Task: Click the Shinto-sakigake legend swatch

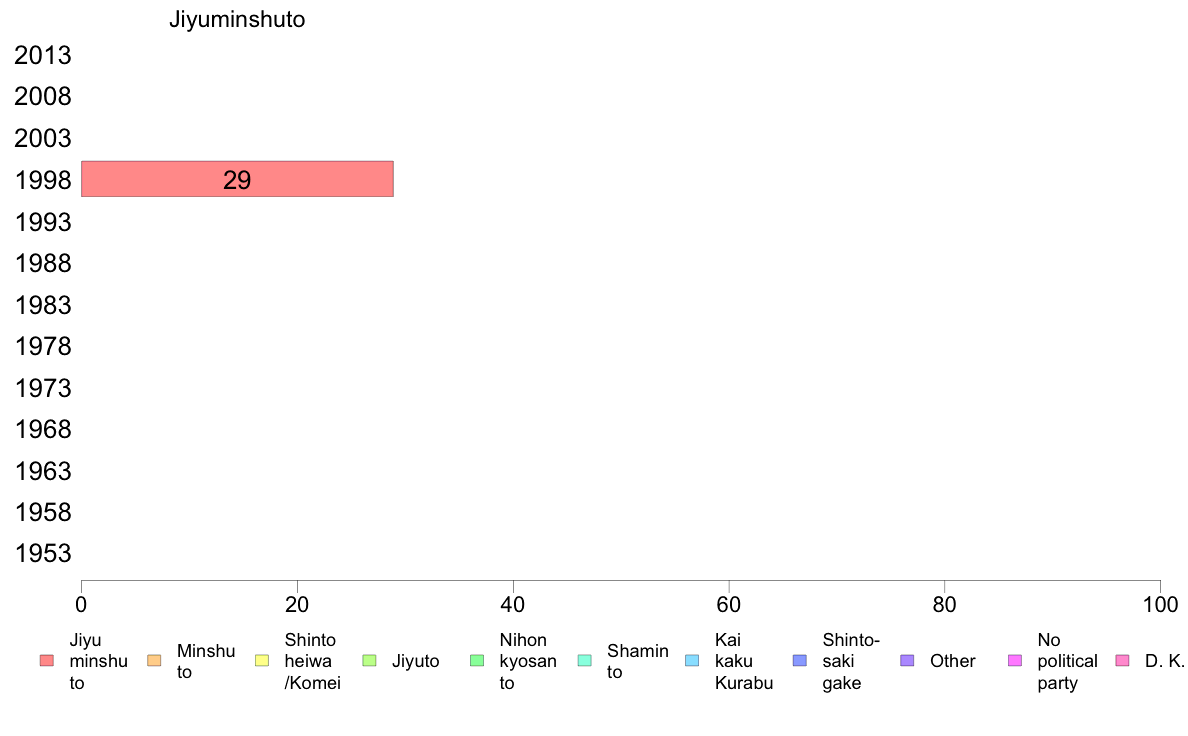Action: pos(800,661)
